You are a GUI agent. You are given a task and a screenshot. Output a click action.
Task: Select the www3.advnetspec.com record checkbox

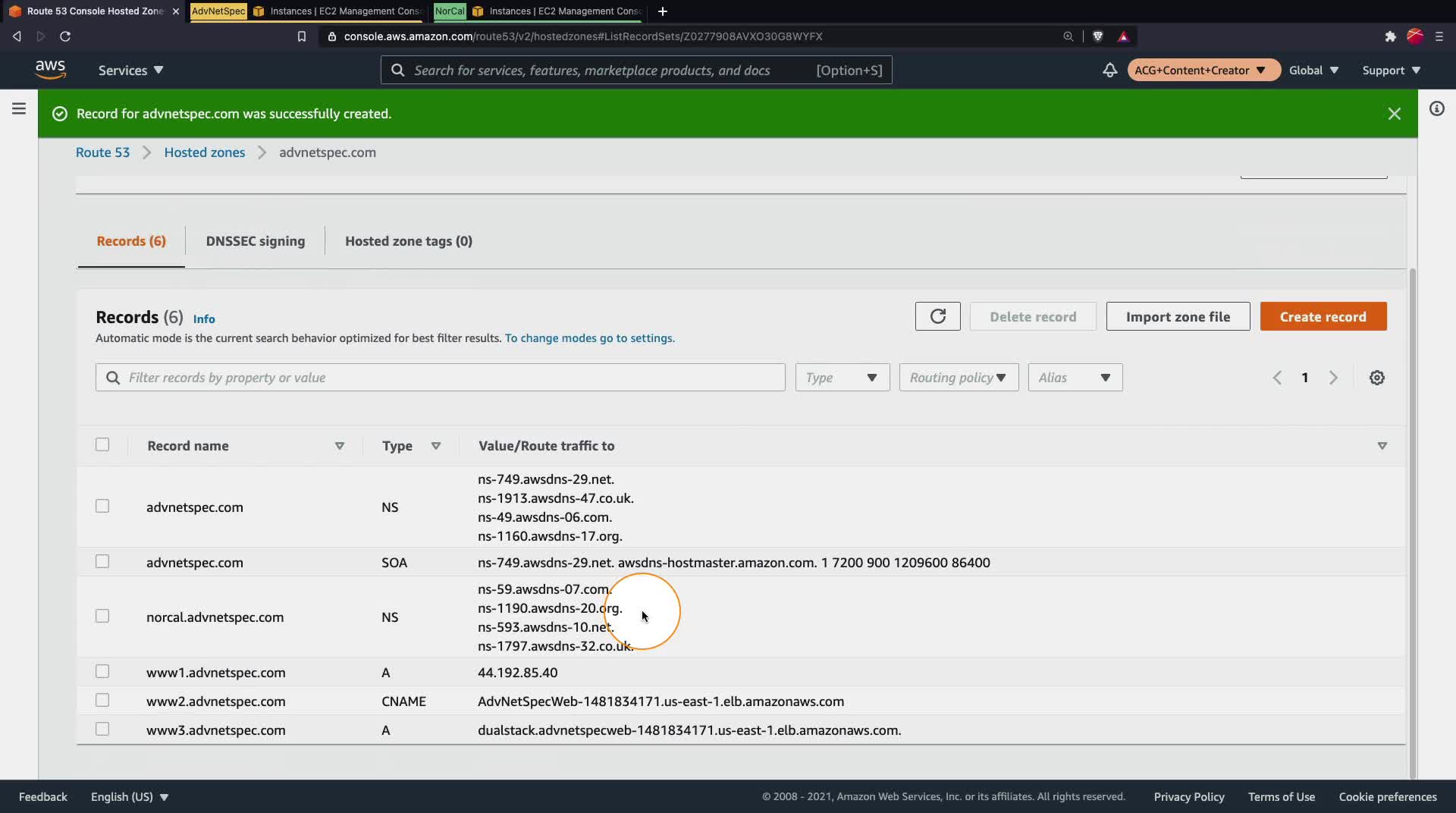coord(102,730)
